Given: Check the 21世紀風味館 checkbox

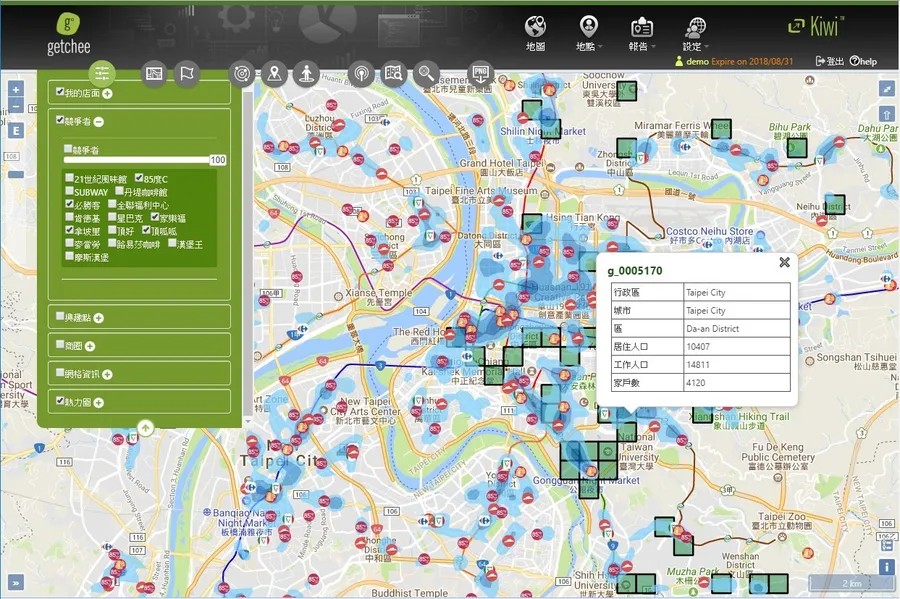Looking at the screenshot, I should [69, 177].
